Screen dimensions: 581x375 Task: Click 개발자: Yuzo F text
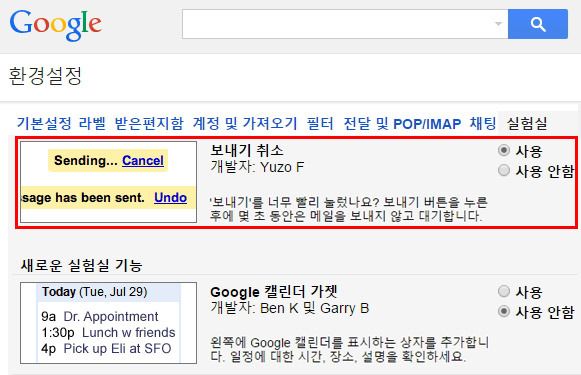coord(257,167)
